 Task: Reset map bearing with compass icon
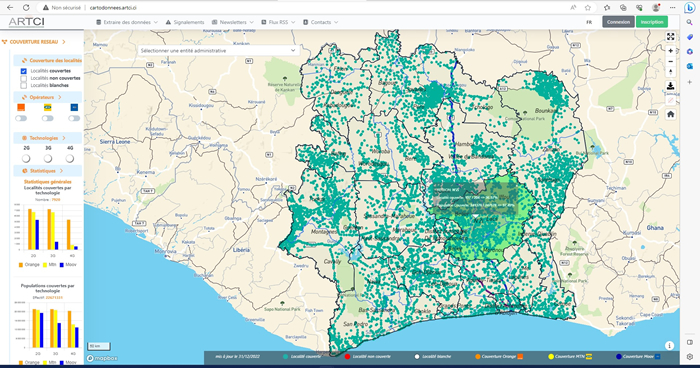point(671,72)
